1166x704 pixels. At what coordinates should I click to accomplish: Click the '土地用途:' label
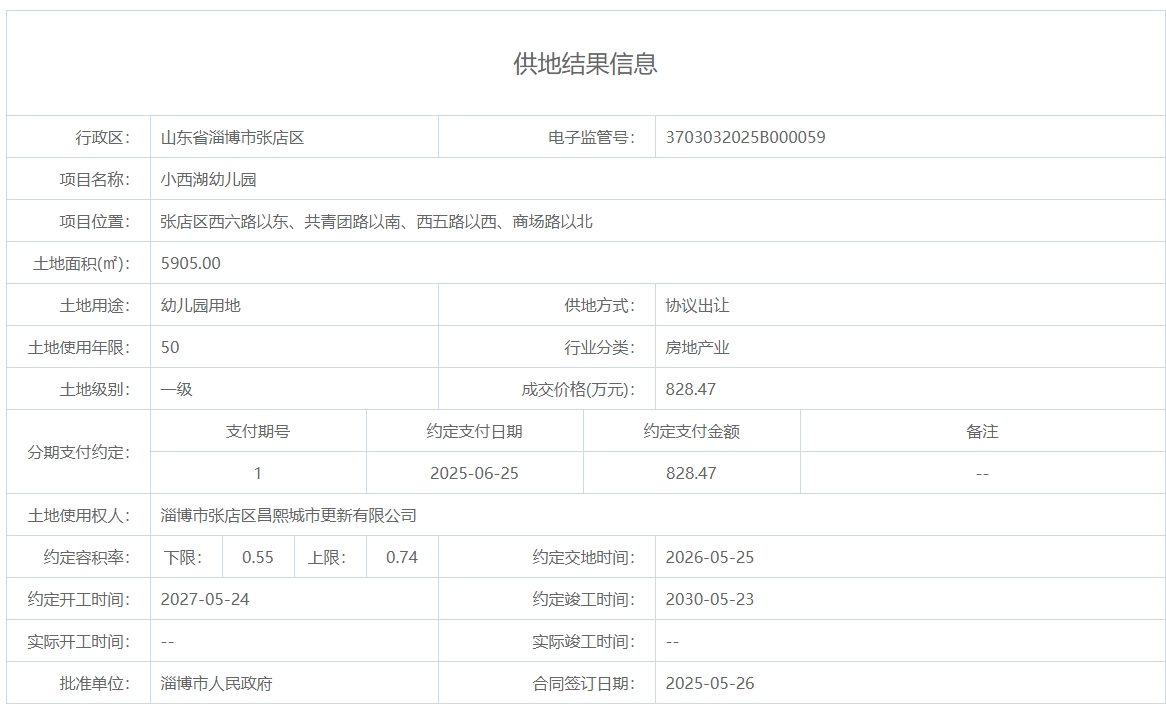94,306
